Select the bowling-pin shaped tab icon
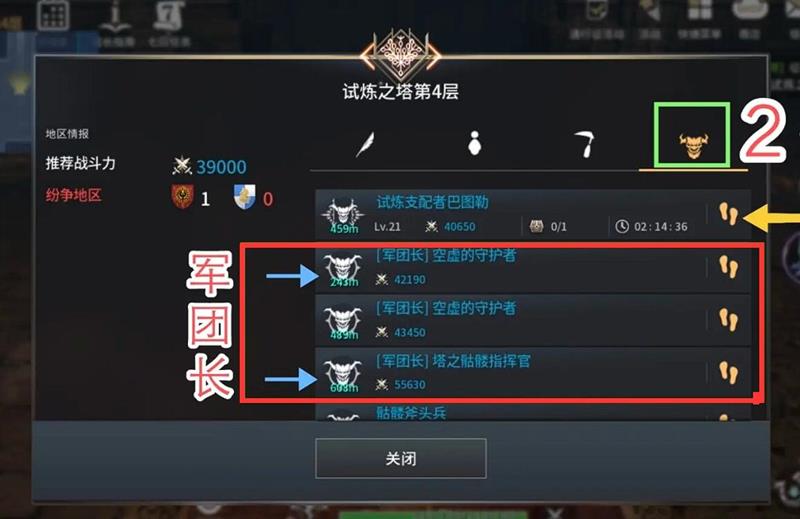800x519 pixels. (475, 143)
